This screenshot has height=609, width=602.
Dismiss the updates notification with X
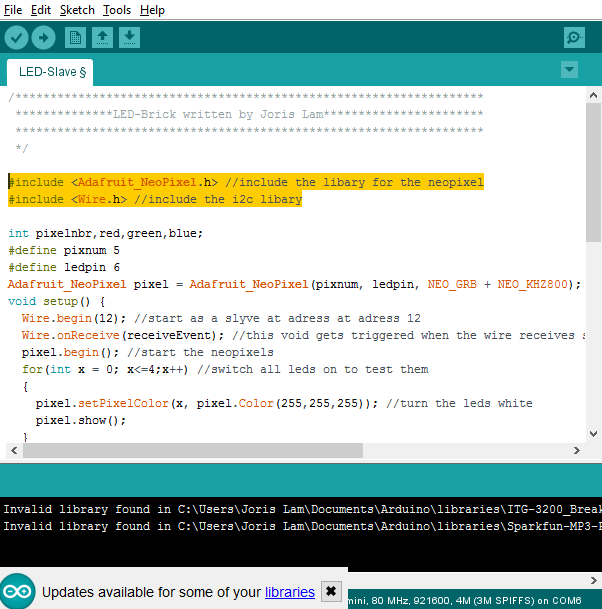click(x=331, y=592)
